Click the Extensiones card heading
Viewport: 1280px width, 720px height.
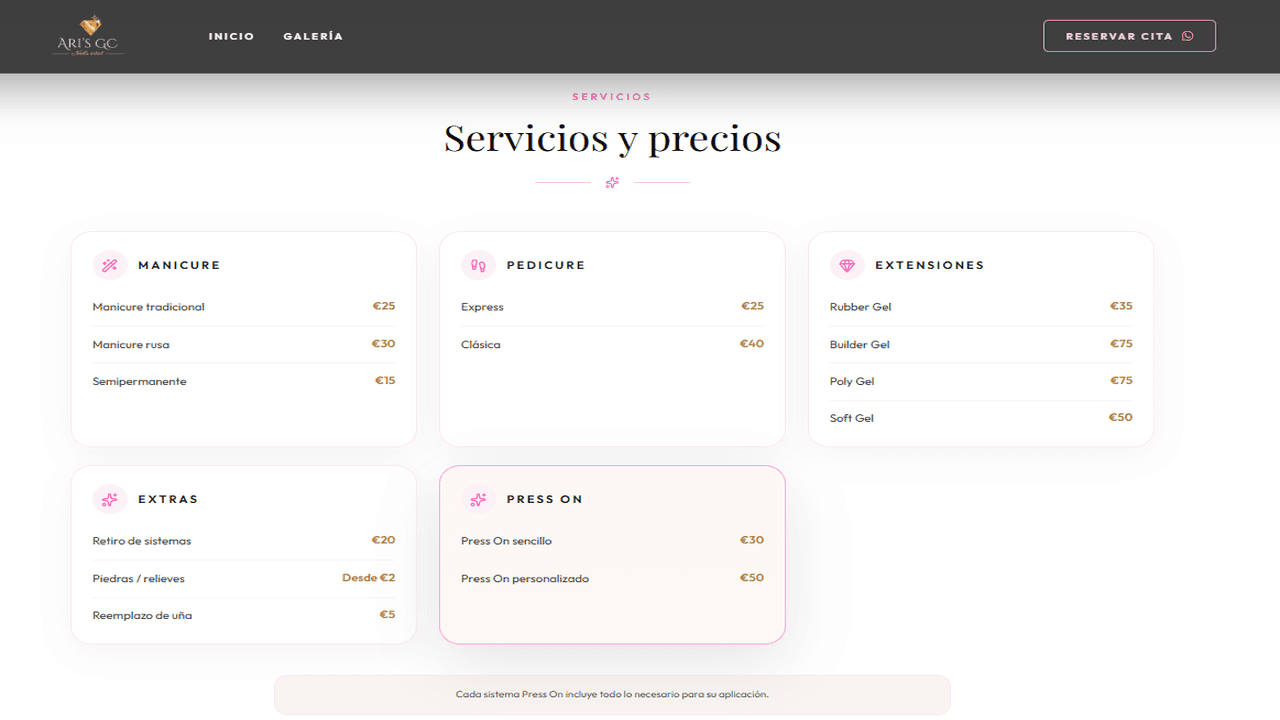point(930,265)
